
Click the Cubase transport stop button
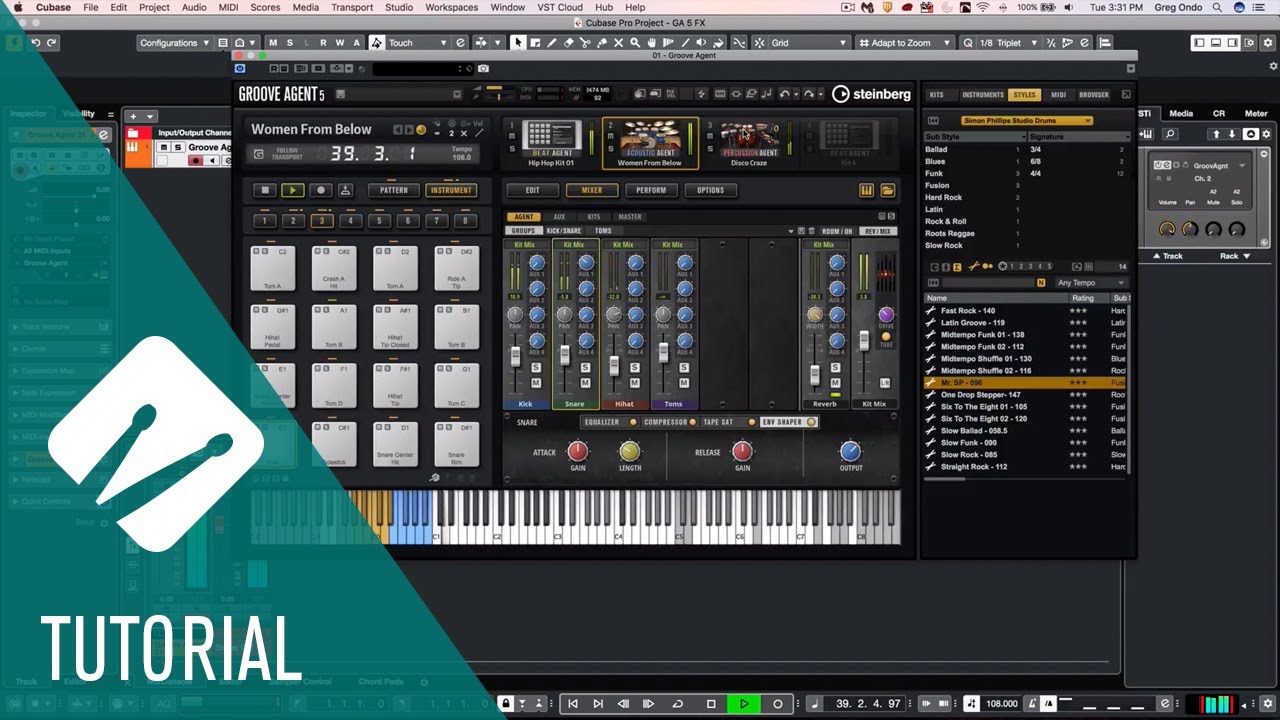[711, 704]
